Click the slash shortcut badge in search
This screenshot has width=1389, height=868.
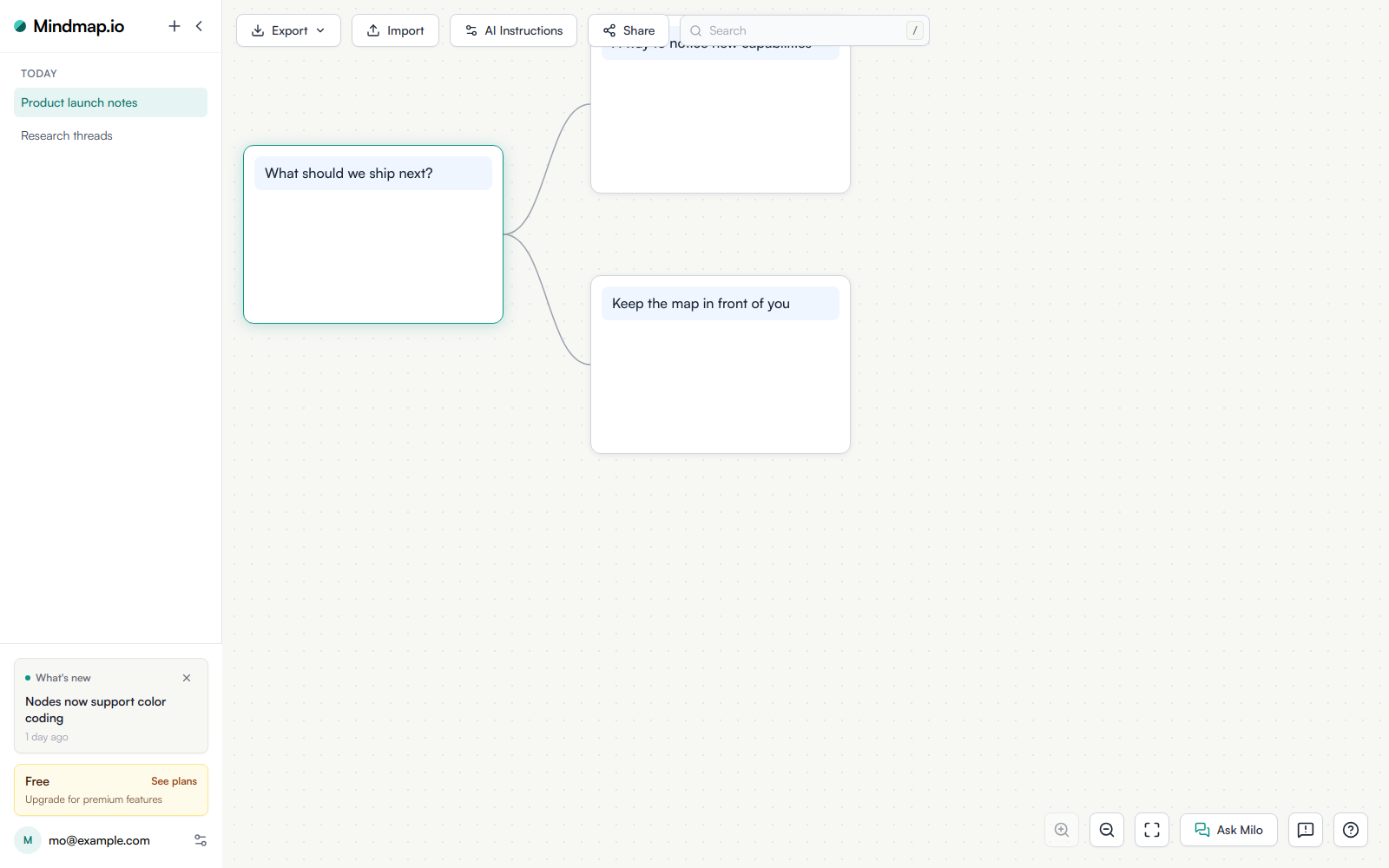coord(914,30)
